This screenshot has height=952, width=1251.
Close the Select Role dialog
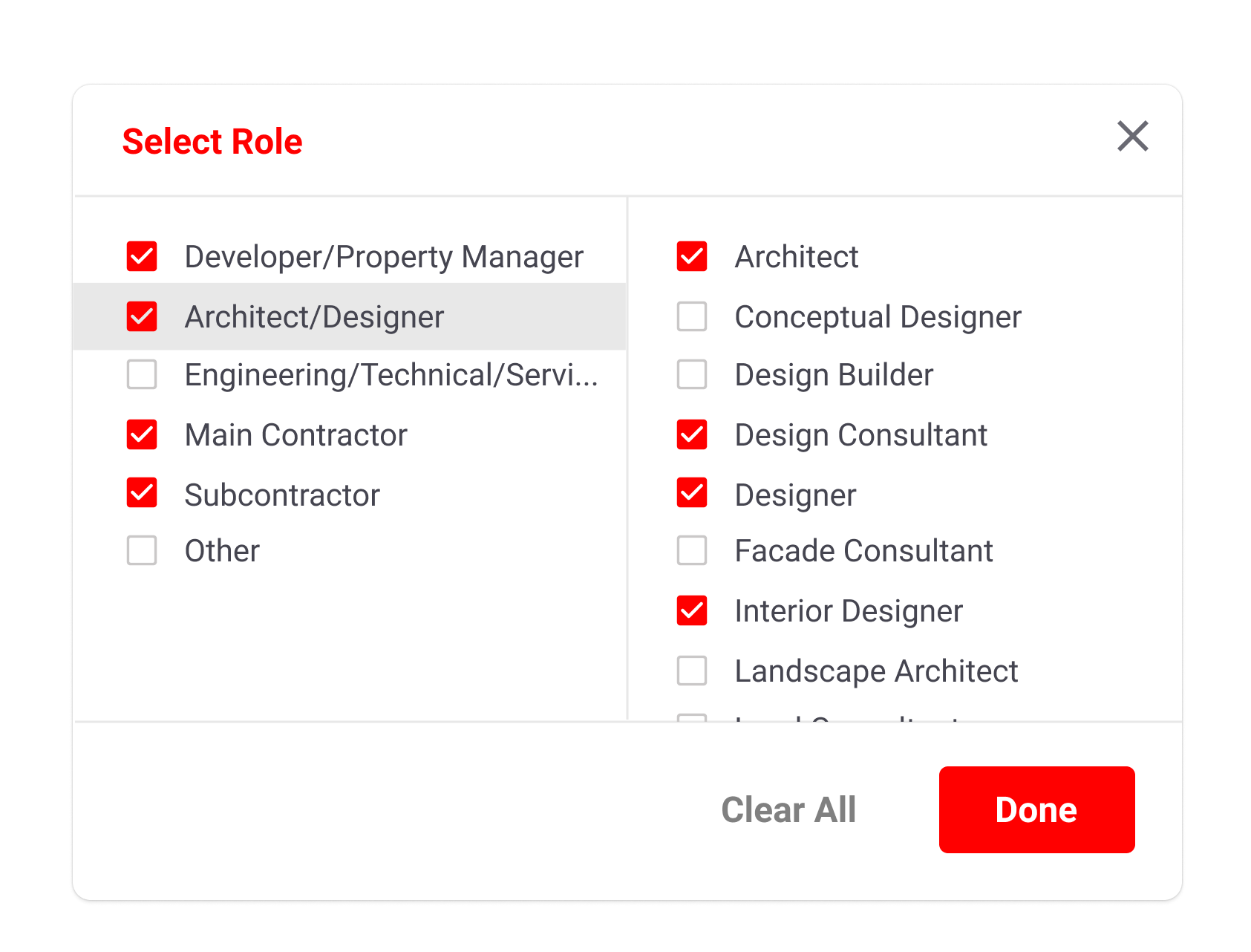click(1132, 137)
